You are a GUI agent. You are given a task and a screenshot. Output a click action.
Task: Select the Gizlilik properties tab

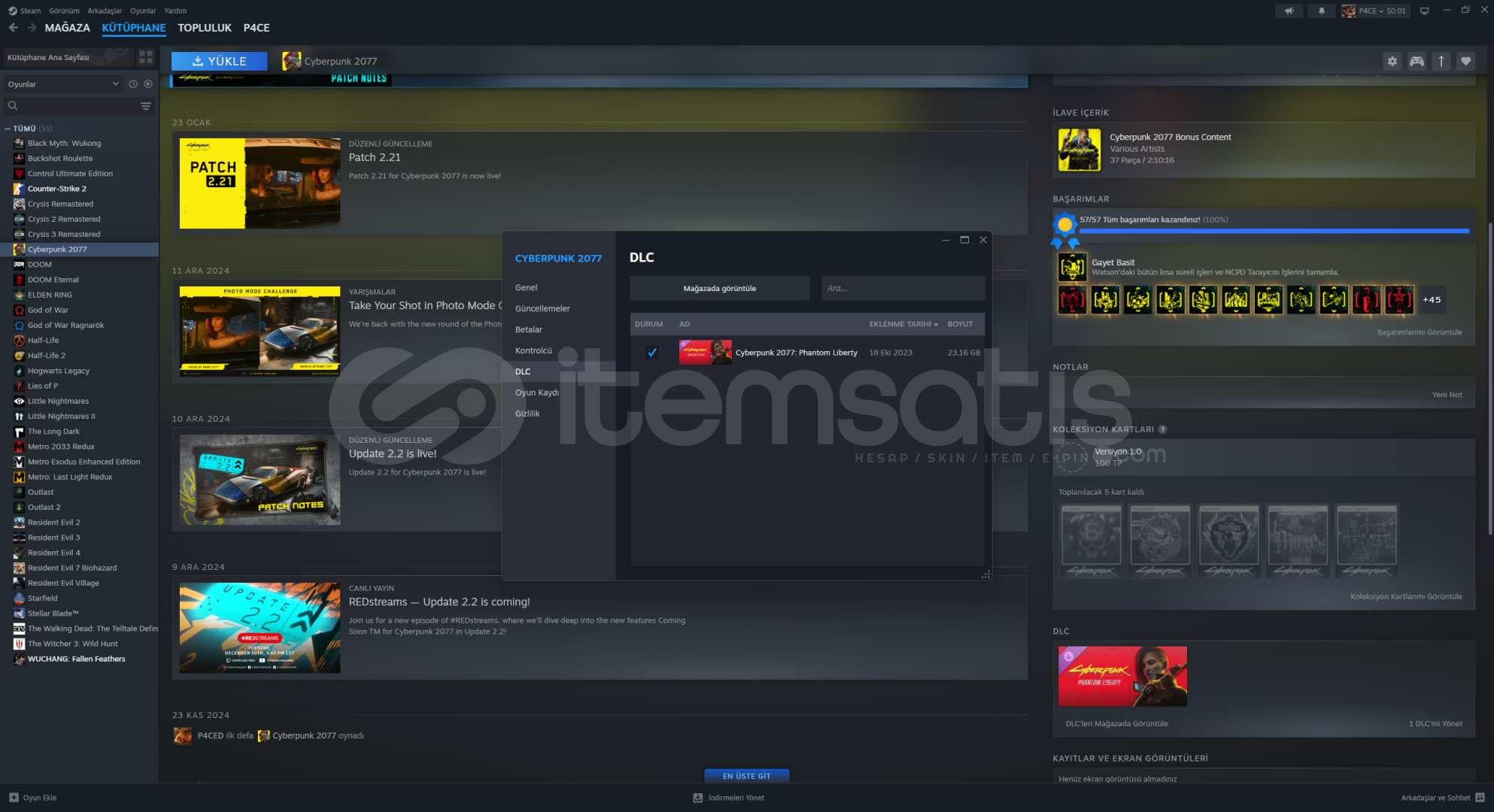coord(527,414)
